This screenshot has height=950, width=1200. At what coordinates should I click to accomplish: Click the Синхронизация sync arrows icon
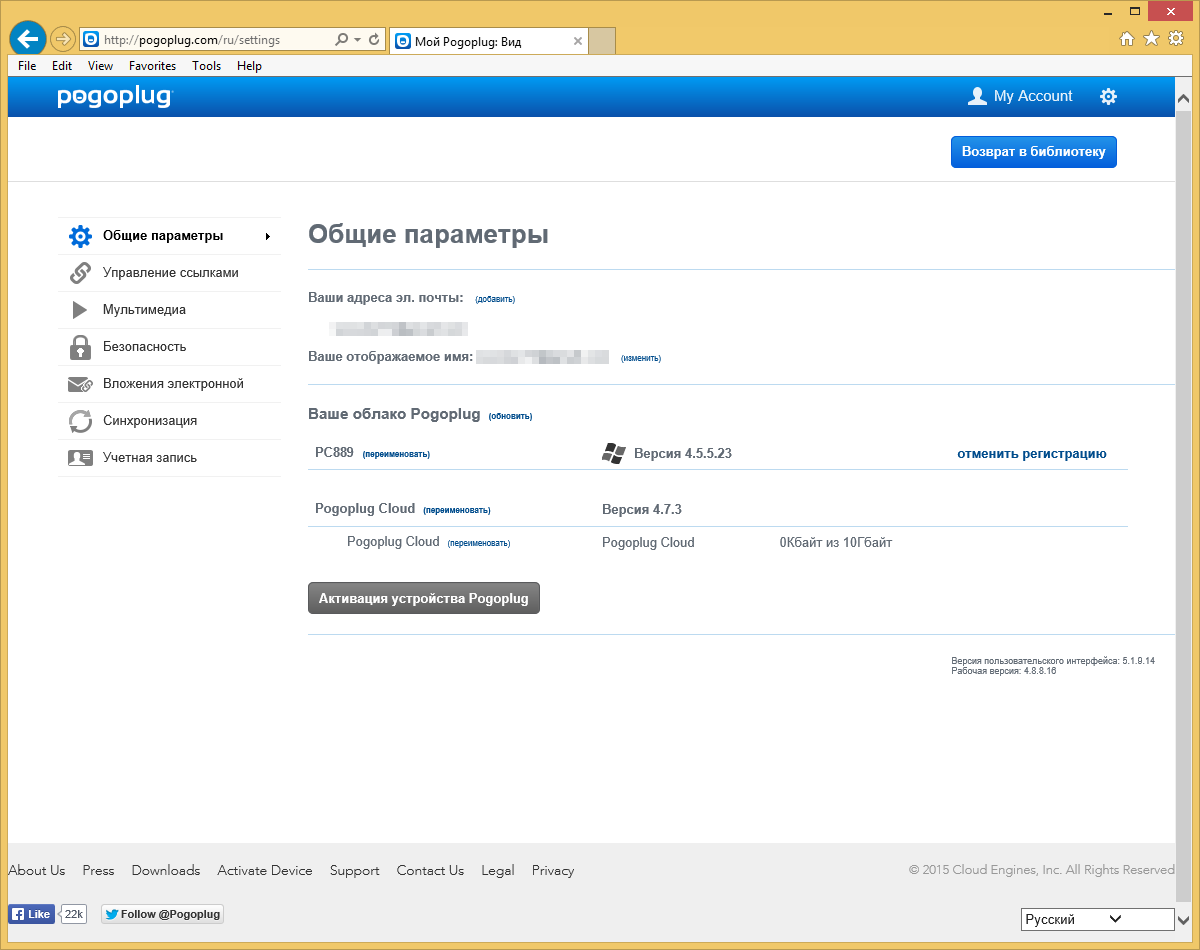pos(80,421)
